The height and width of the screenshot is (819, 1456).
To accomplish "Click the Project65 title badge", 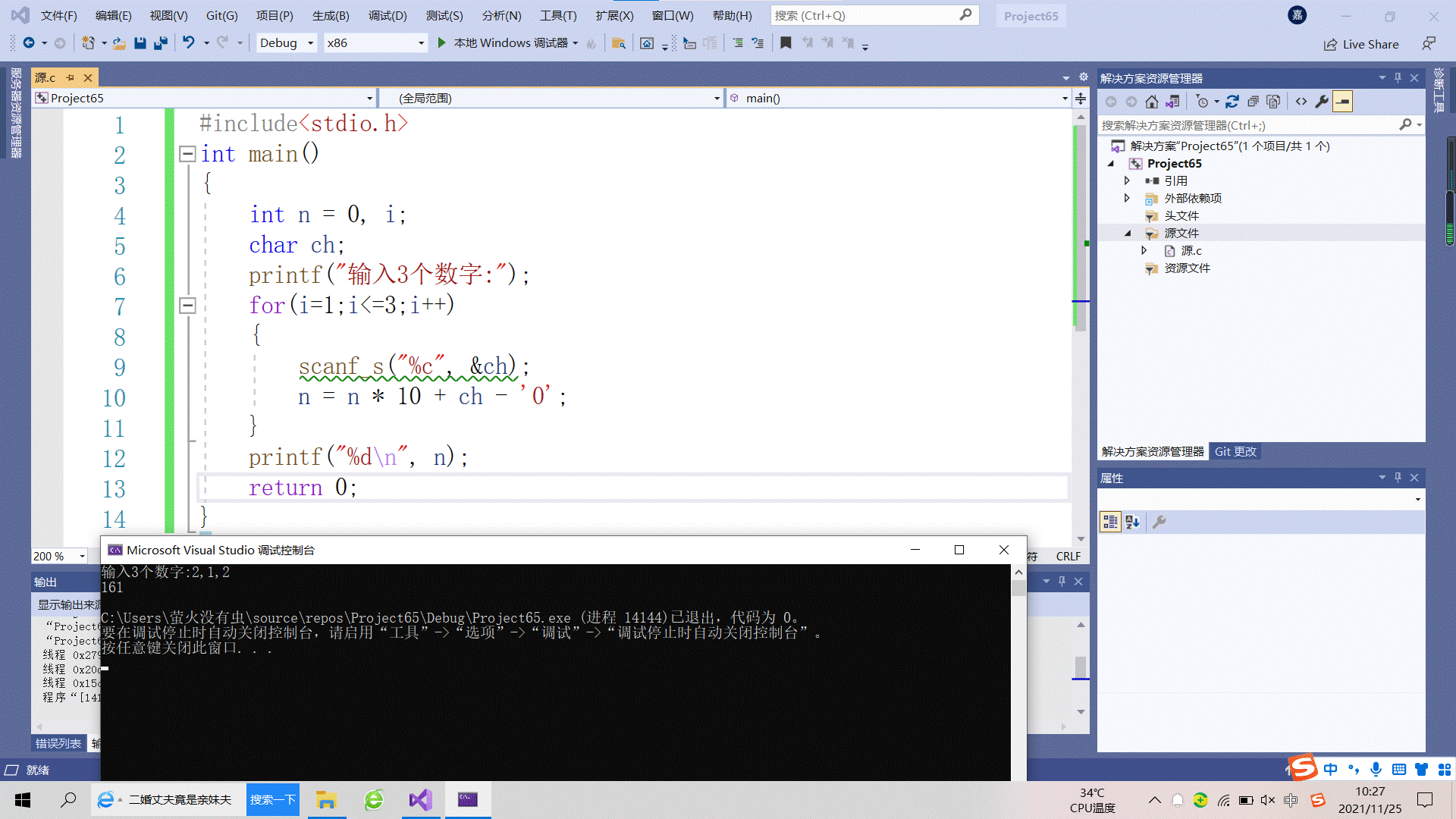I will pyautogui.click(x=1031, y=16).
